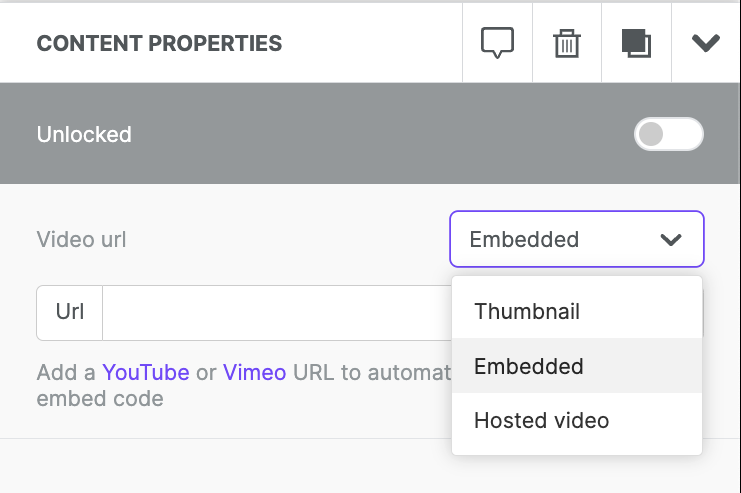This screenshot has width=741, height=493.
Task: Follow the Vimeo link
Action: coord(254,372)
